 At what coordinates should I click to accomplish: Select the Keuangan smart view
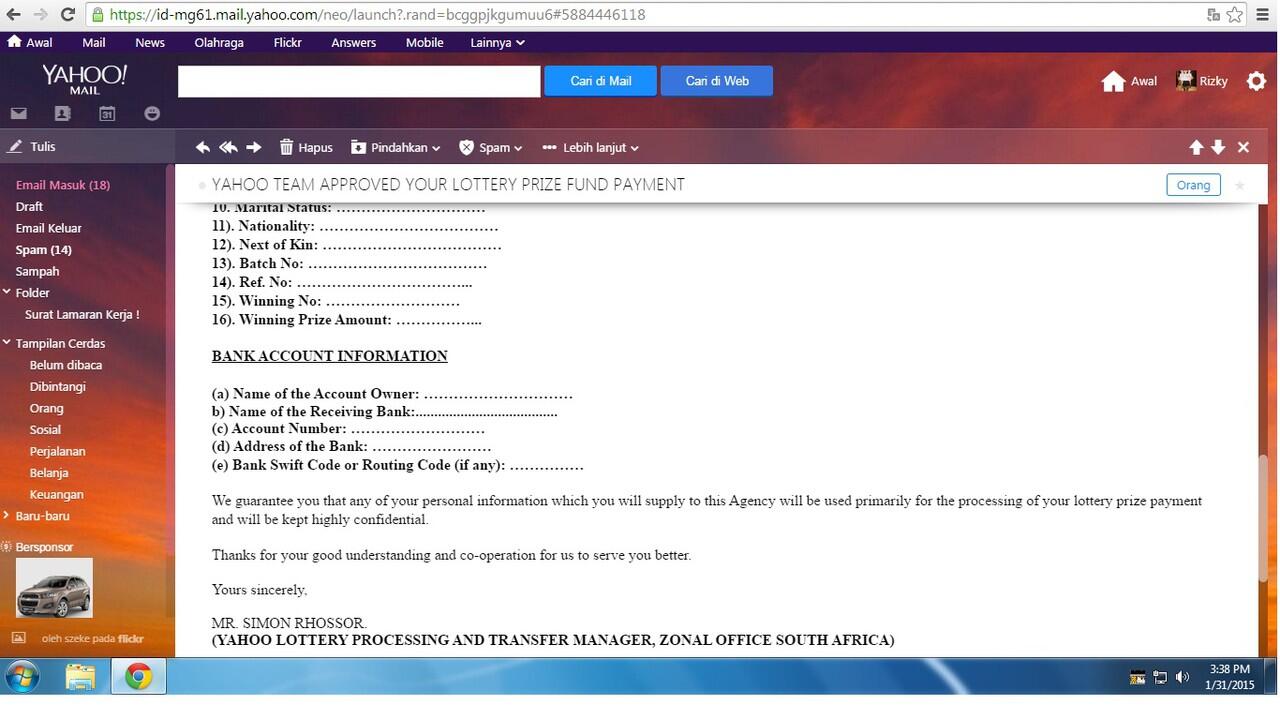pos(56,494)
